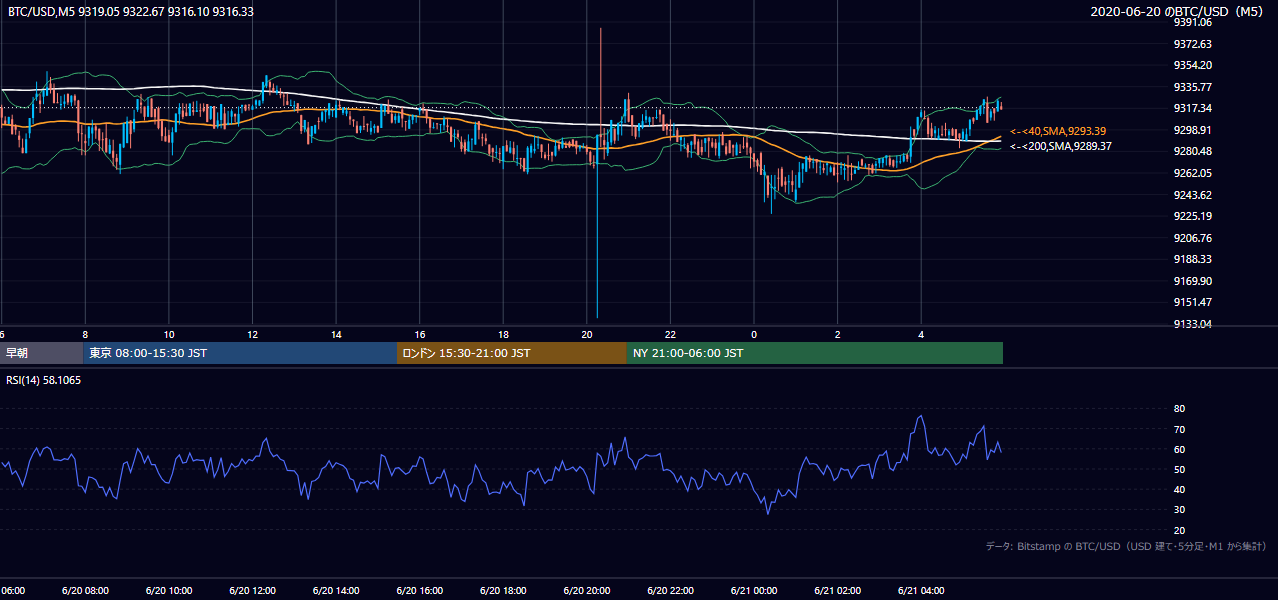1278x600 pixels.
Task: Click the Bitstamp data source note
Action: click(x=1126, y=546)
